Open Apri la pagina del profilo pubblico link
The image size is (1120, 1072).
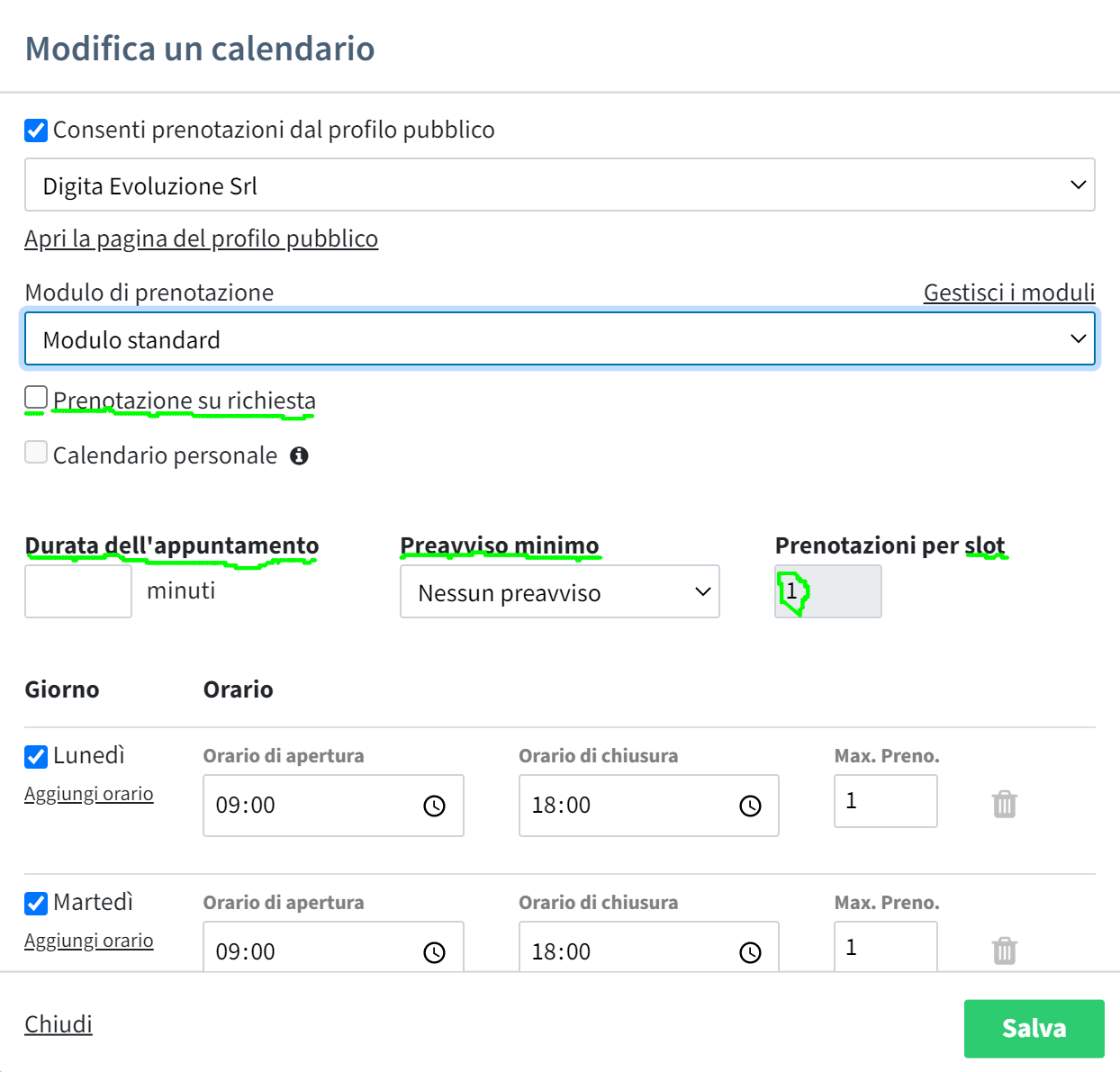click(201, 239)
